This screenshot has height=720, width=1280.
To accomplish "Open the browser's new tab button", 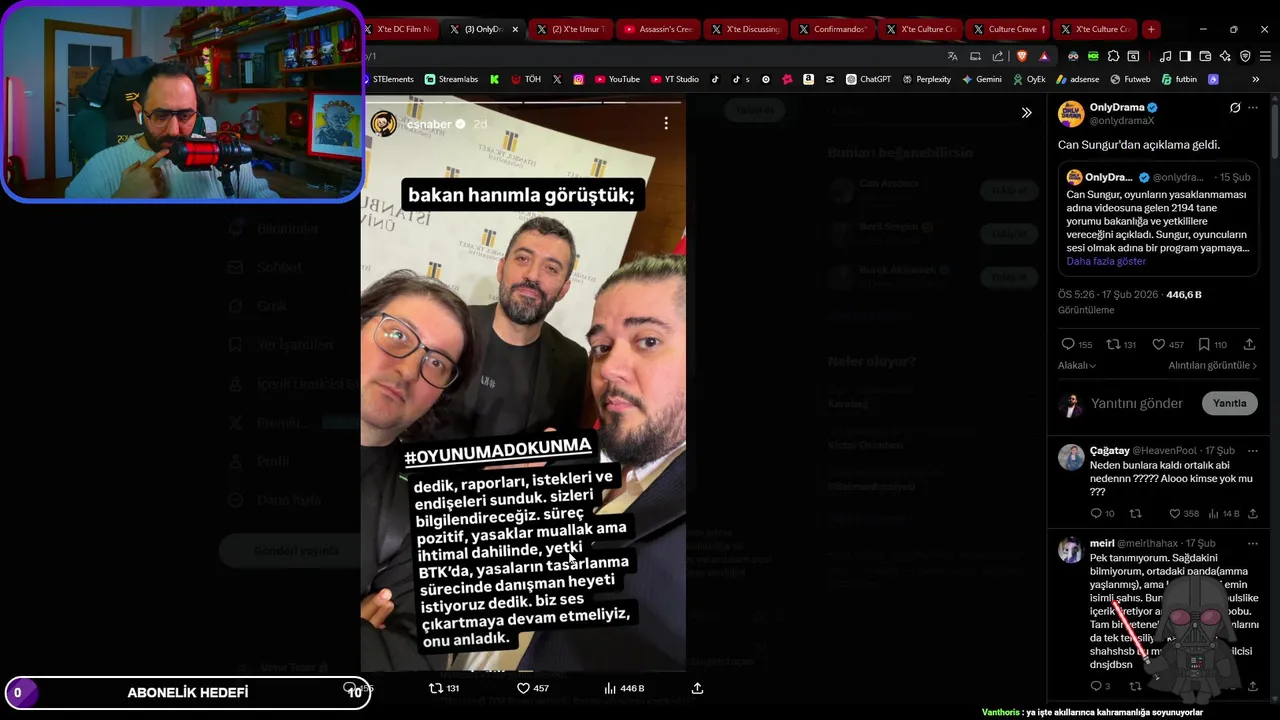I will (x=1151, y=29).
